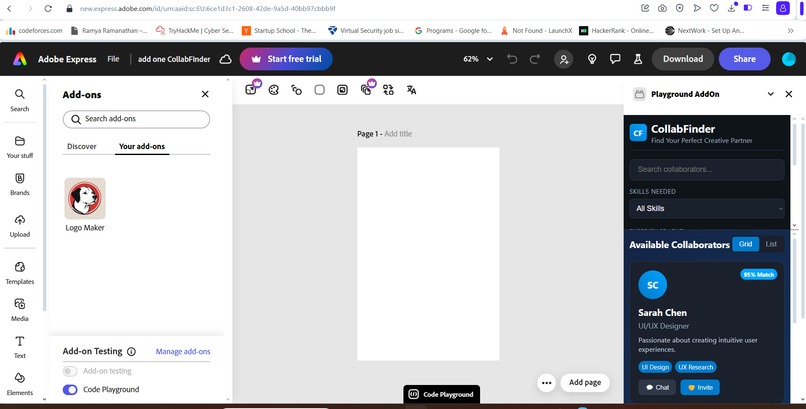Click the premium generate tool with crown
Viewport: 806px width, 409px height.
click(x=252, y=89)
